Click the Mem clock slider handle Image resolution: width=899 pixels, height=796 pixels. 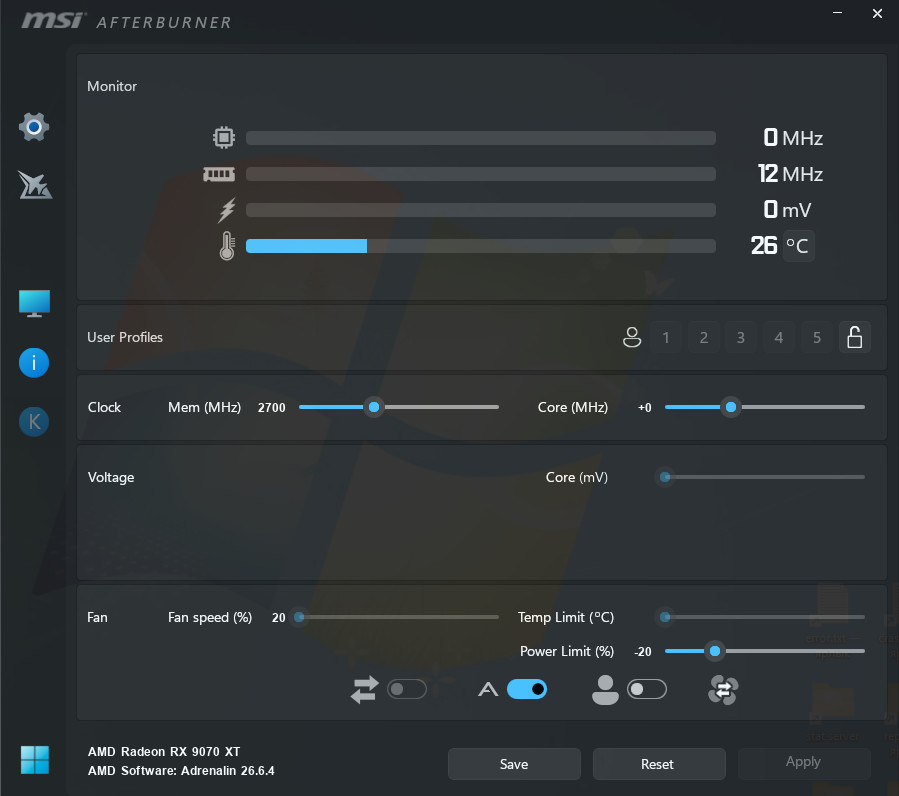tap(374, 407)
